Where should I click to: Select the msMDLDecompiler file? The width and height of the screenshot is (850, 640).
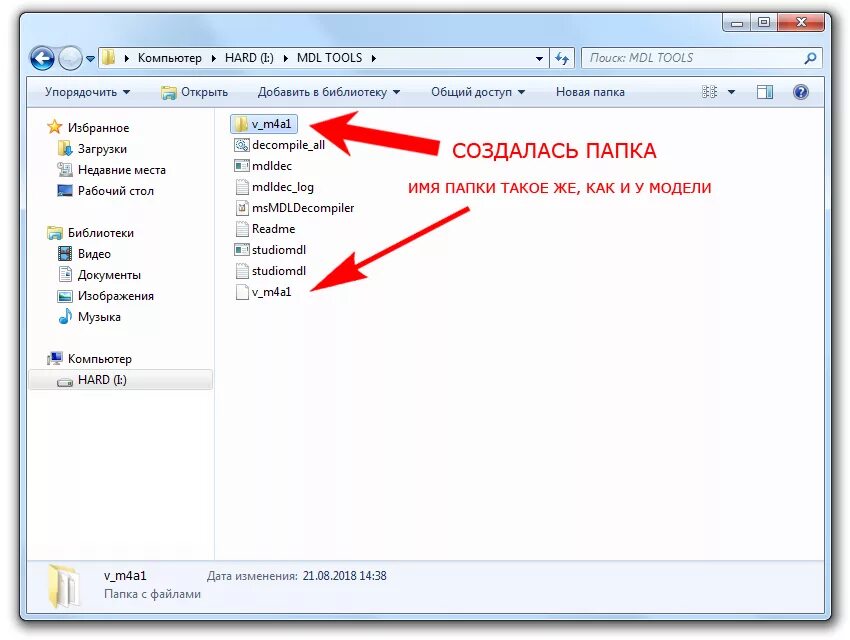tap(294, 208)
